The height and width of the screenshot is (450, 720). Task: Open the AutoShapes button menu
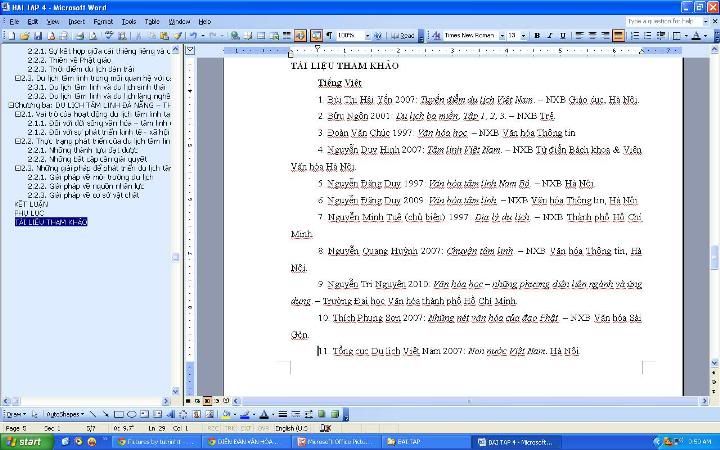(63, 414)
